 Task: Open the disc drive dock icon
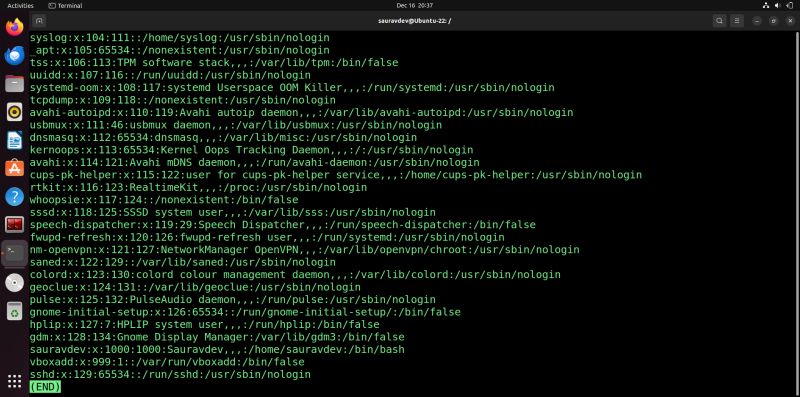[14, 282]
